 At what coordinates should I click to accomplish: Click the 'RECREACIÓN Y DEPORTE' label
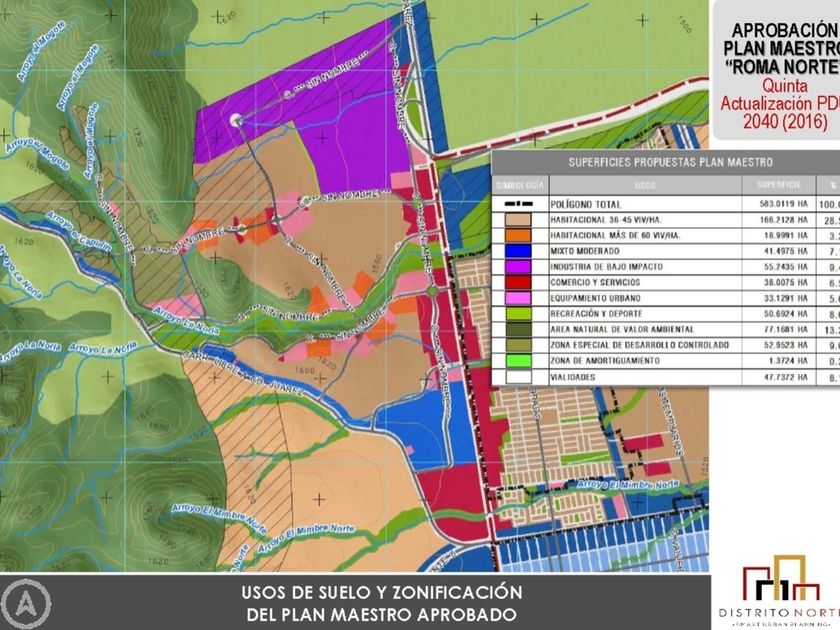(x=596, y=314)
